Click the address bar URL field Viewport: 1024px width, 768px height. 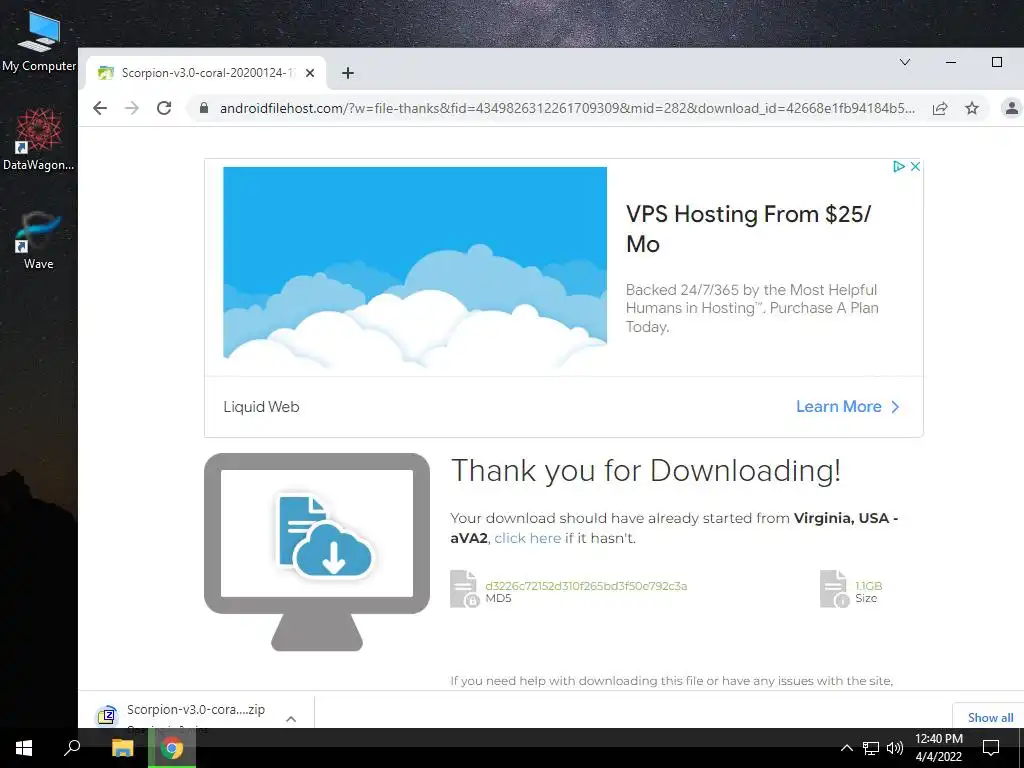tap(567, 108)
